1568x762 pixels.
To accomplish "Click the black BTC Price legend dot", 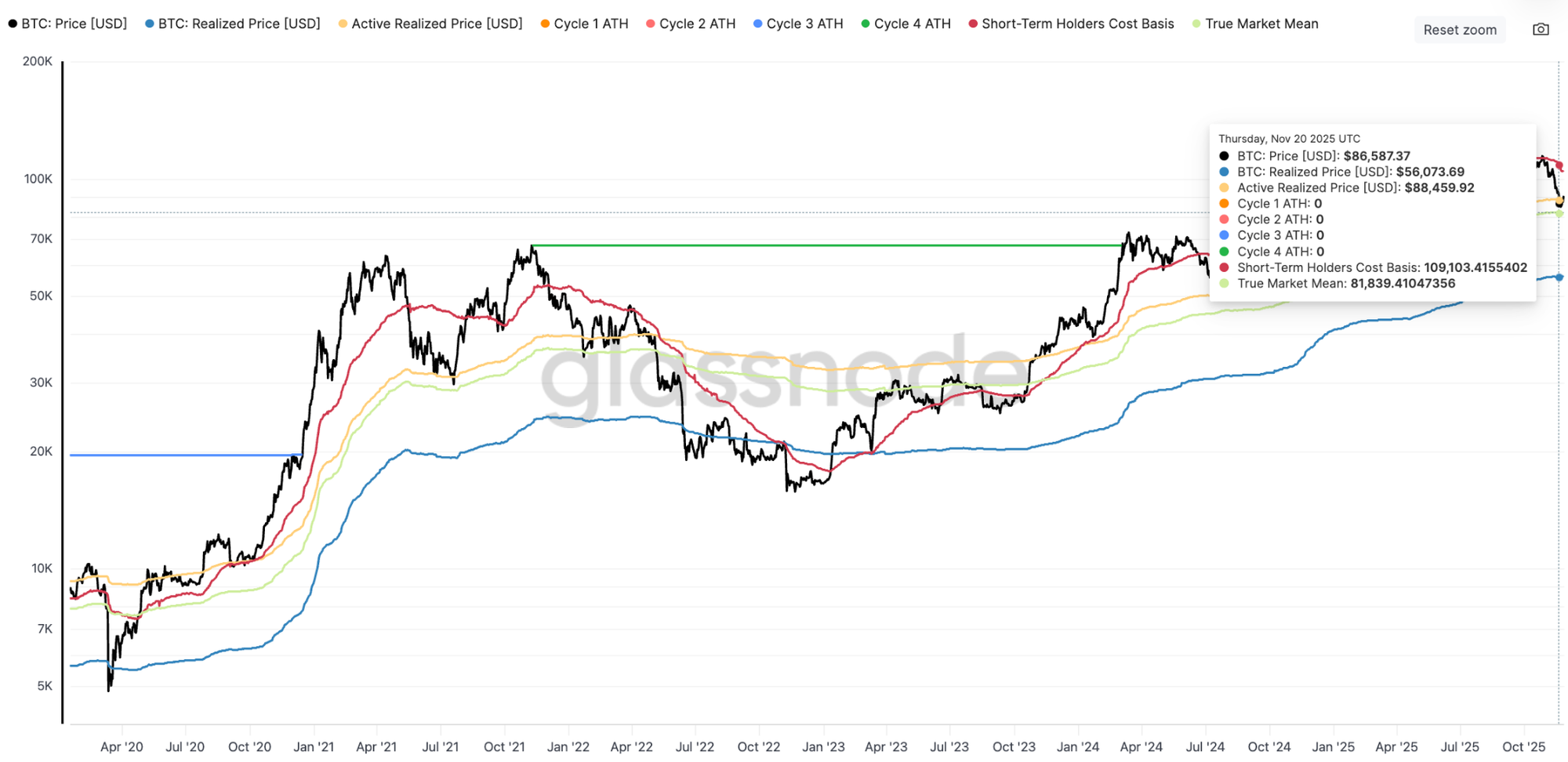I will click(13, 24).
